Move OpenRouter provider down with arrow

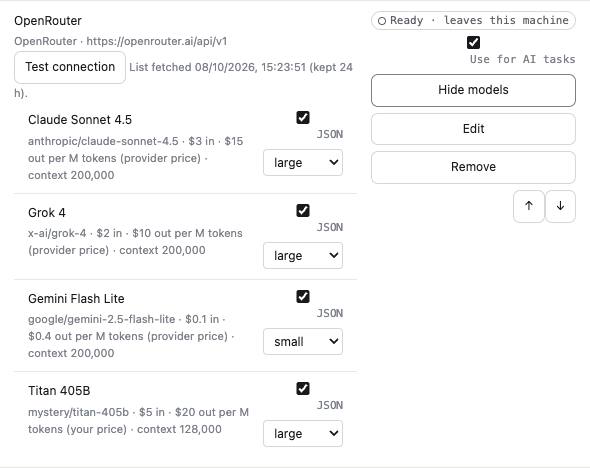coord(560,206)
